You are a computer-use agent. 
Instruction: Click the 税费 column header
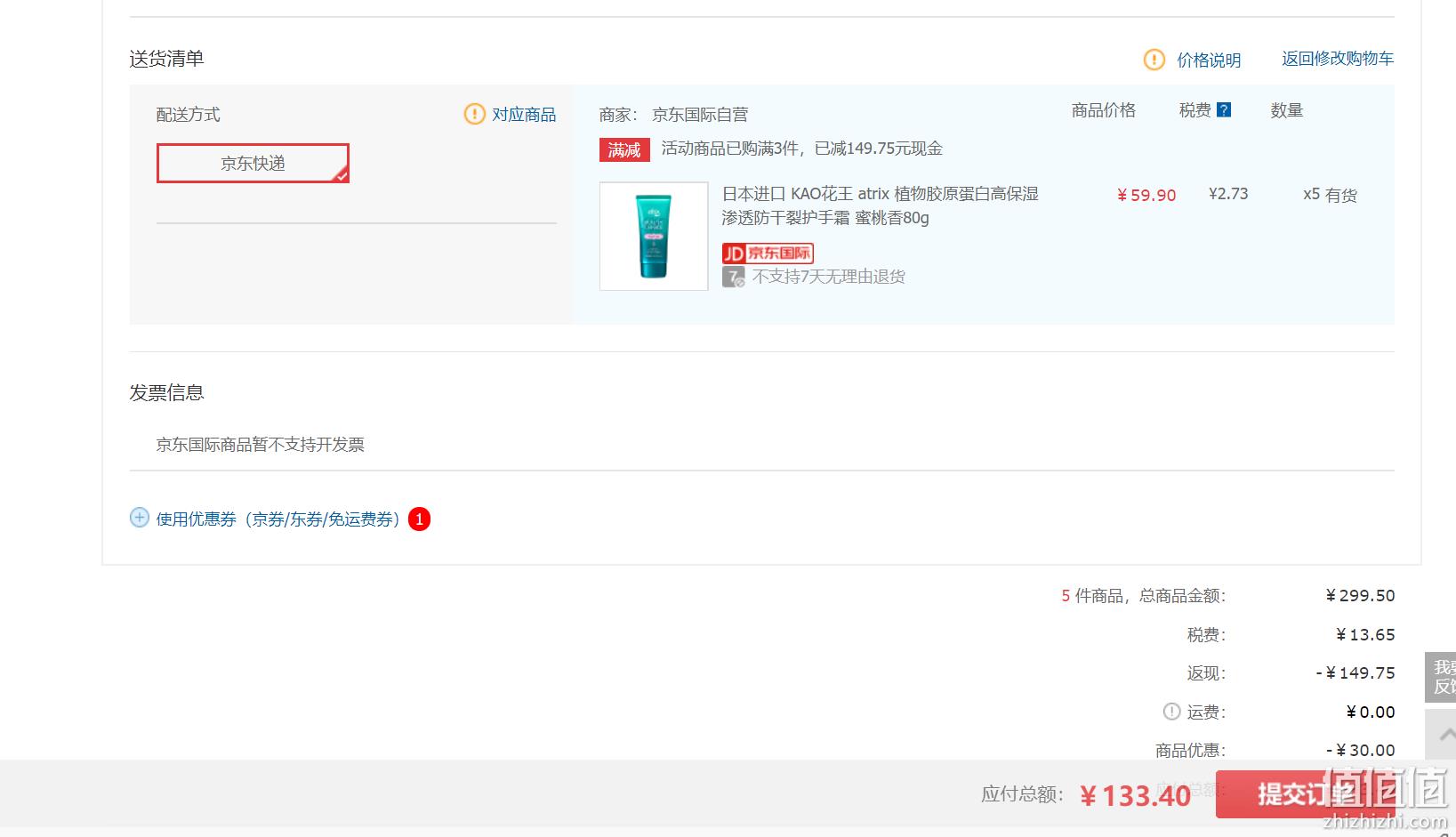tap(1195, 110)
